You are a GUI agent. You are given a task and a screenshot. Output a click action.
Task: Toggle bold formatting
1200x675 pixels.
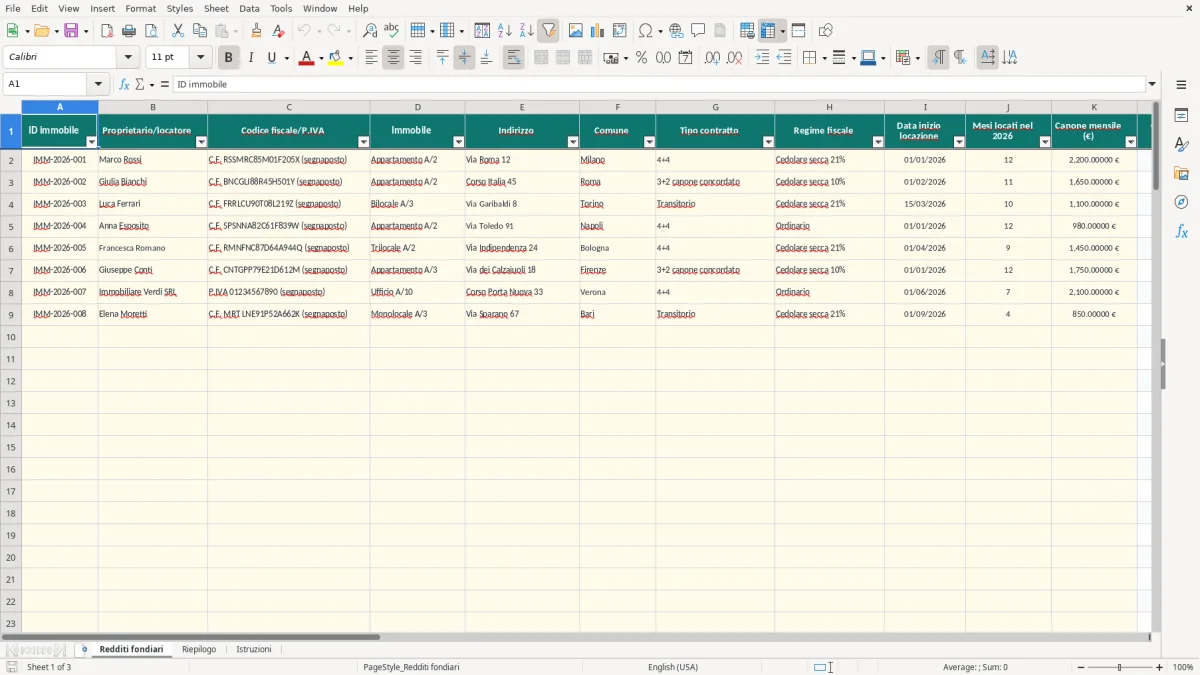click(229, 58)
